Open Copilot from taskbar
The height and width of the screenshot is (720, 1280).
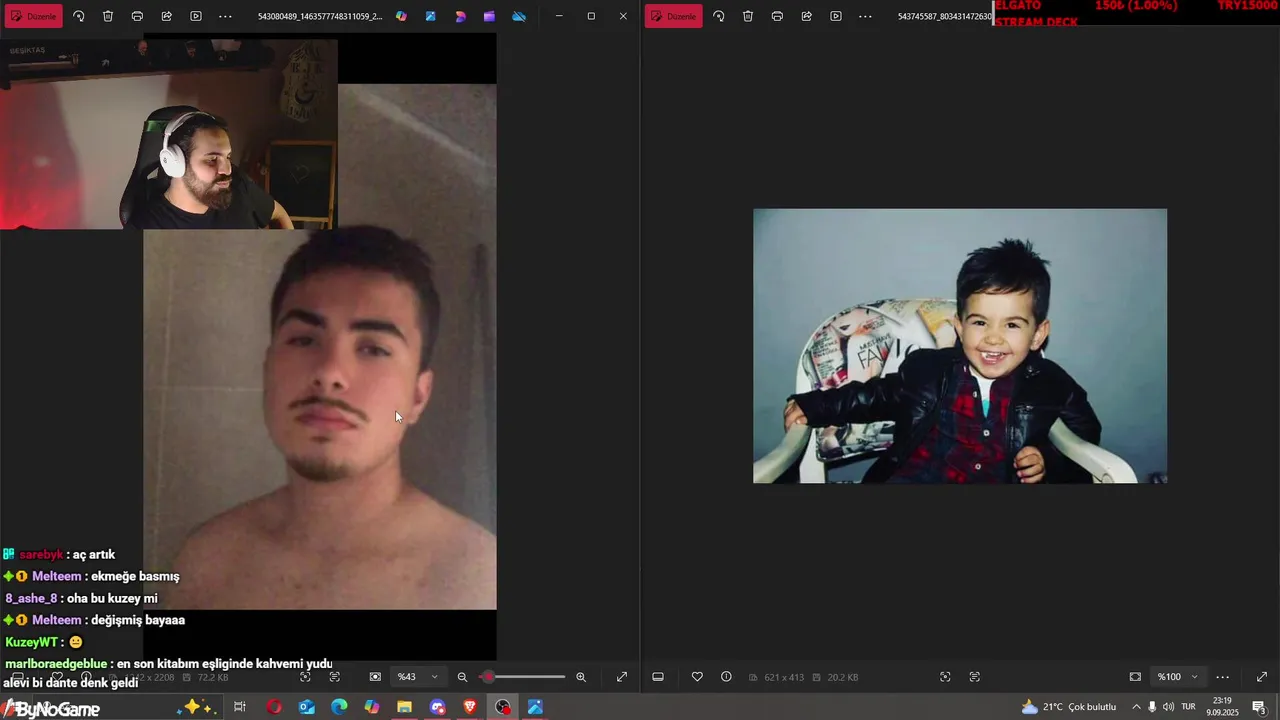372,707
